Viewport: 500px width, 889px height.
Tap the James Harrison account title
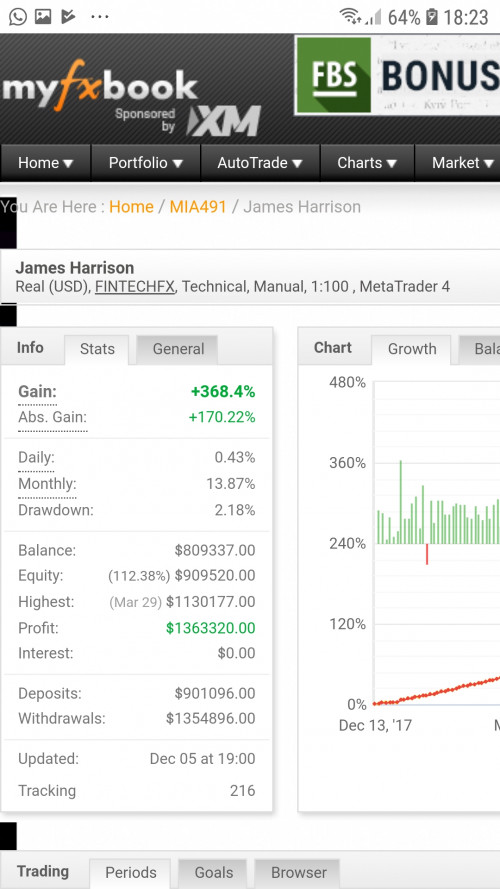click(x=75, y=268)
